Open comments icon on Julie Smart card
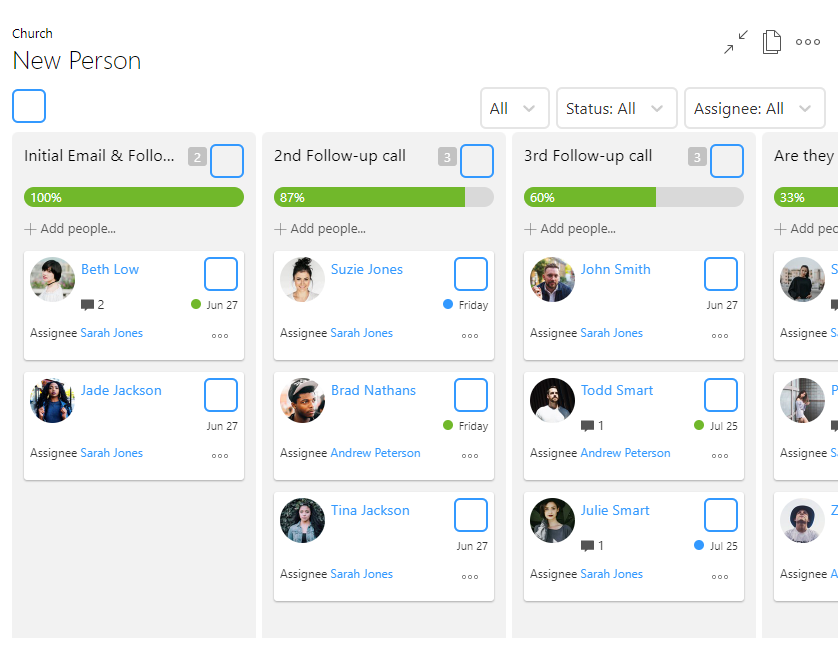 (x=587, y=546)
